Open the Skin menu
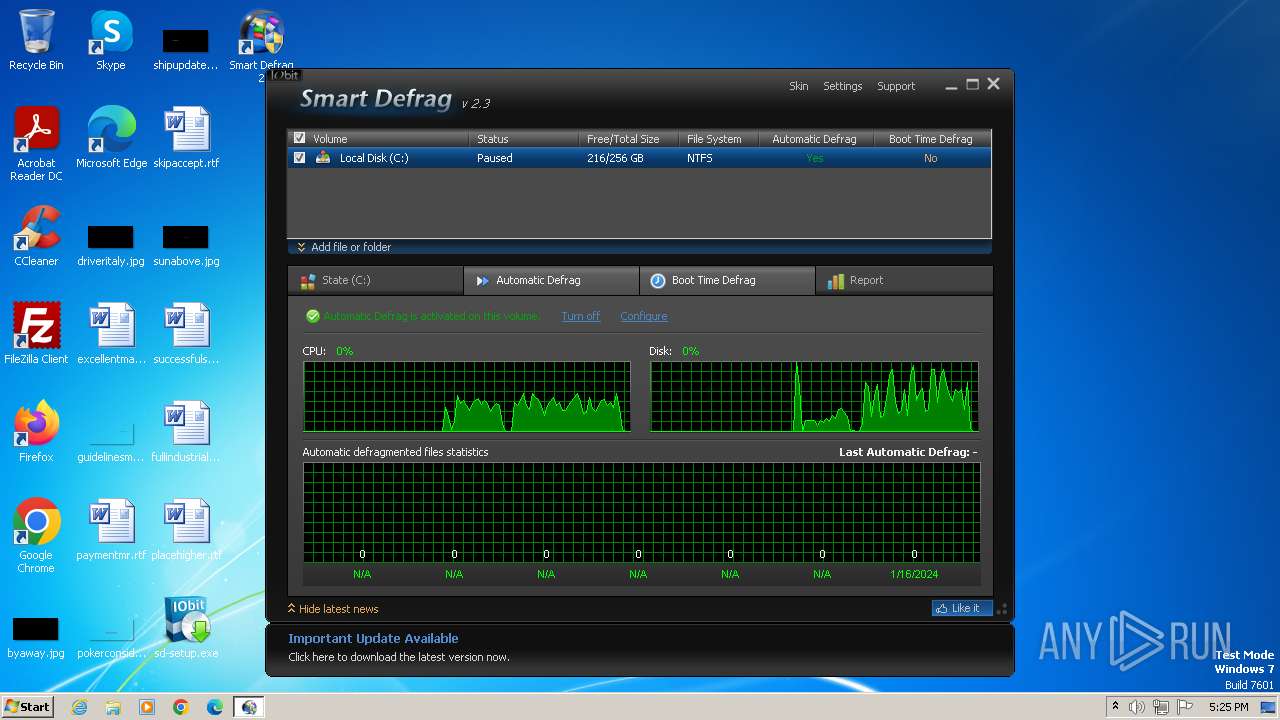Image resolution: width=1280 pixels, height=720 pixels. pyautogui.click(x=799, y=86)
